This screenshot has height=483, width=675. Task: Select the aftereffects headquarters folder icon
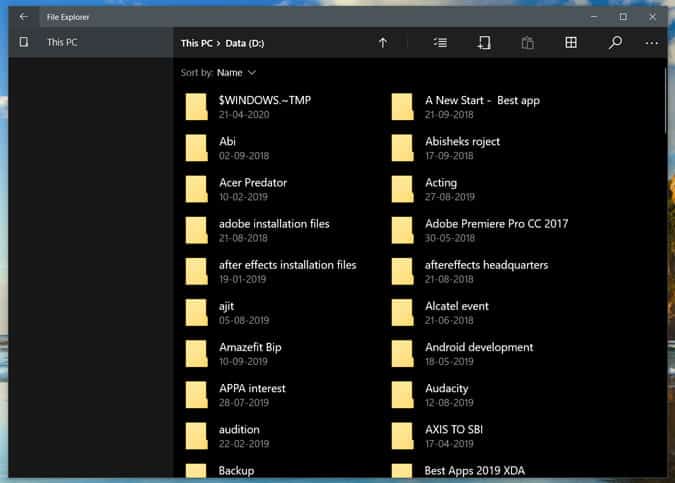click(403, 271)
